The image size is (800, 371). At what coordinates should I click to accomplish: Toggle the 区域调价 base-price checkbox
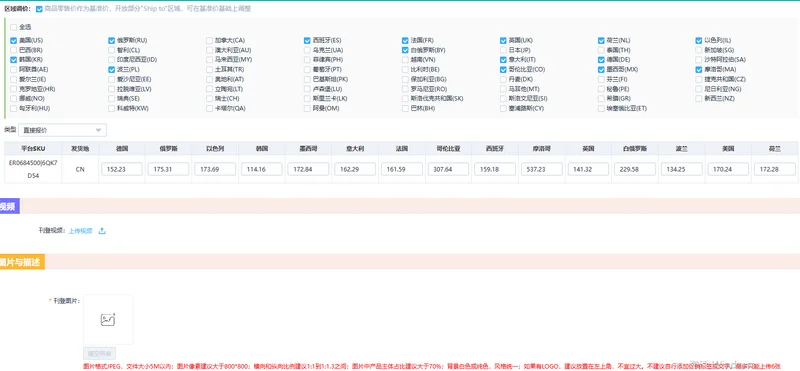tap(39, 9)
